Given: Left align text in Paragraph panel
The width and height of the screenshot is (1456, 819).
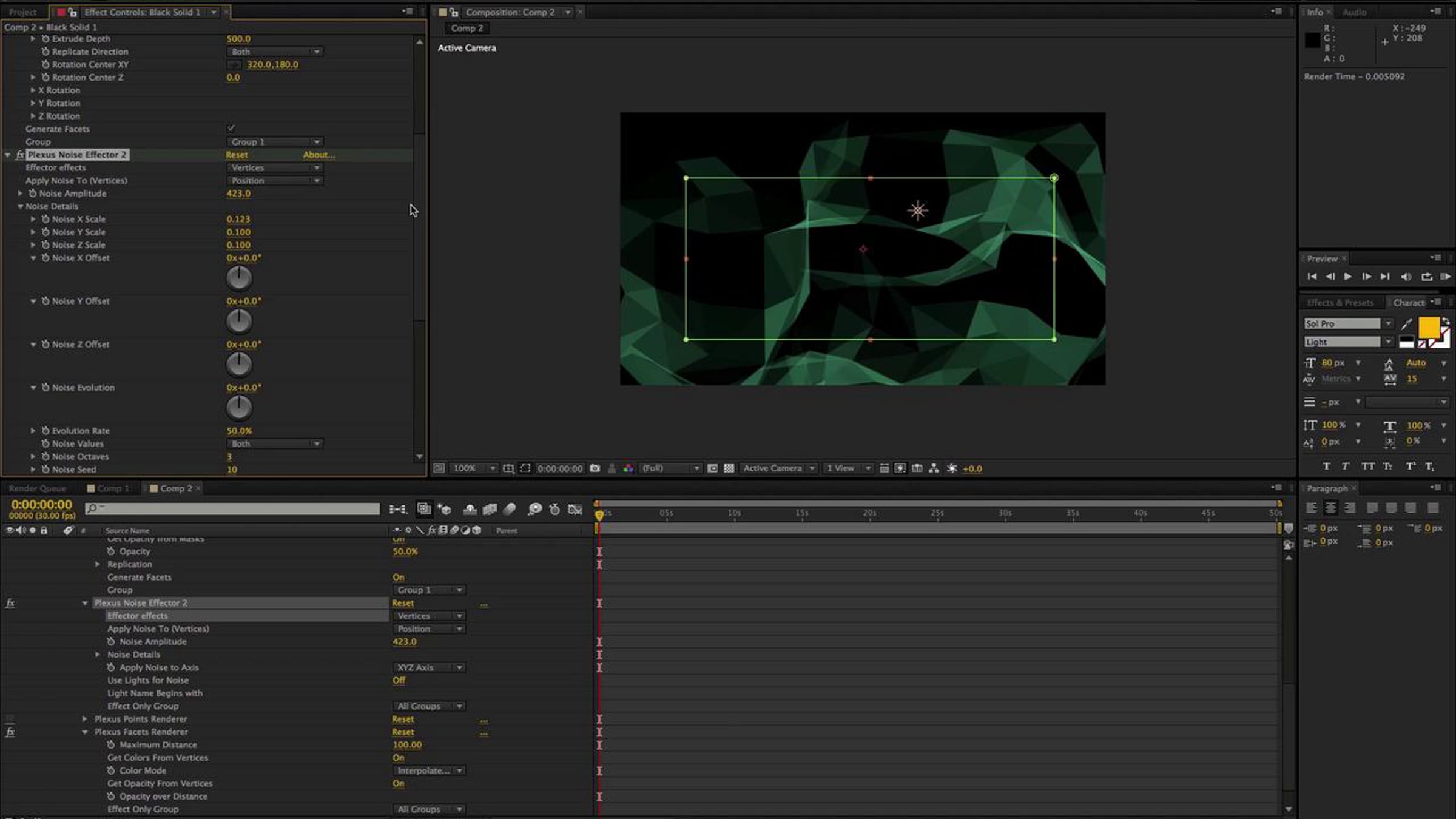Looking at the screenshot, I should [x=1312, y=508].
